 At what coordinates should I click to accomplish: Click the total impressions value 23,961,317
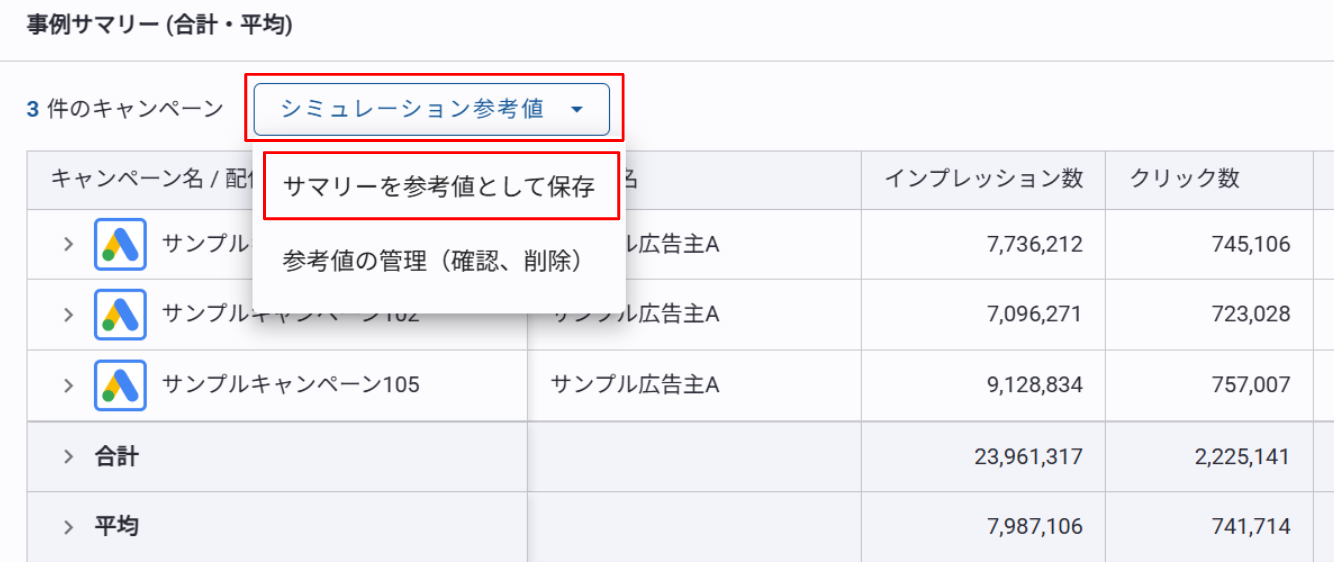(x=1028, y=457)
